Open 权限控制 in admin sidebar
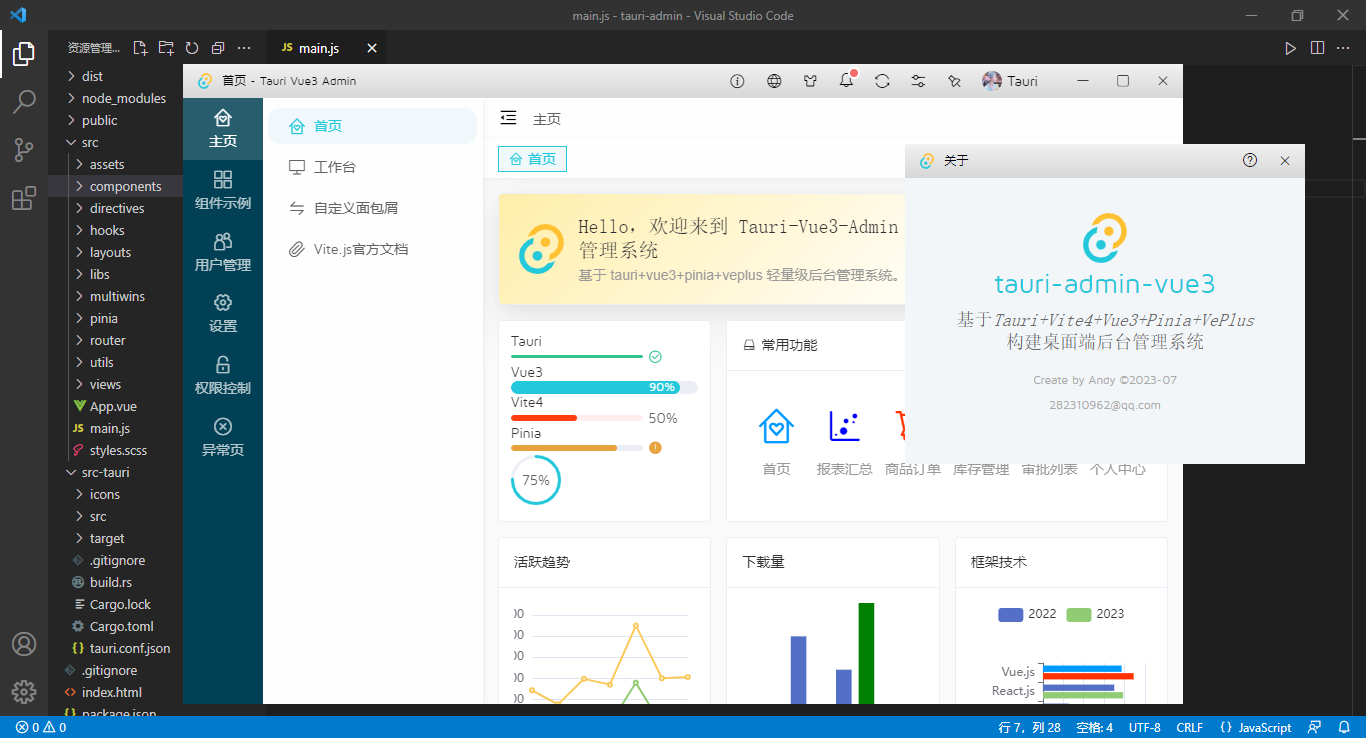The image size is (1366, 738). (223, 375)
